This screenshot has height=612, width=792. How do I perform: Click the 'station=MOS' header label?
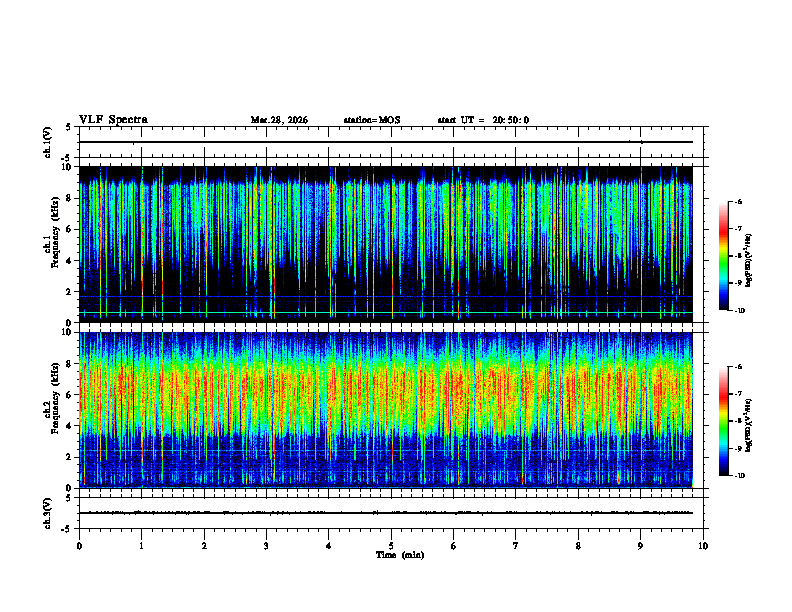pyautogui.click(x=372, y=120)
